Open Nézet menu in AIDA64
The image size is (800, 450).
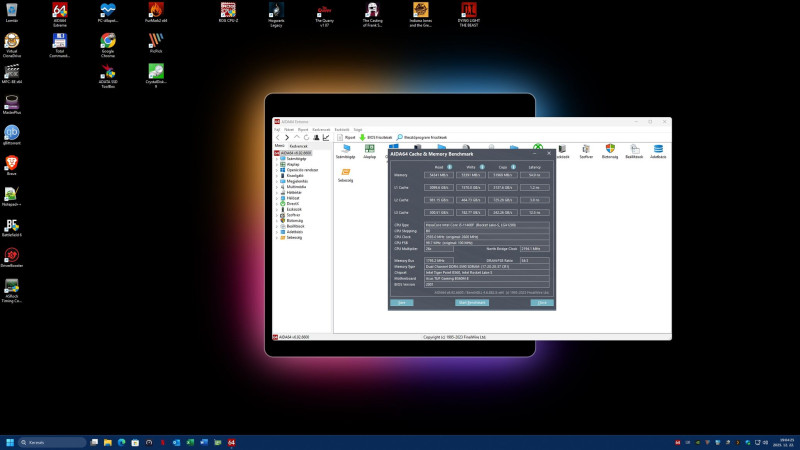[289, 130]
